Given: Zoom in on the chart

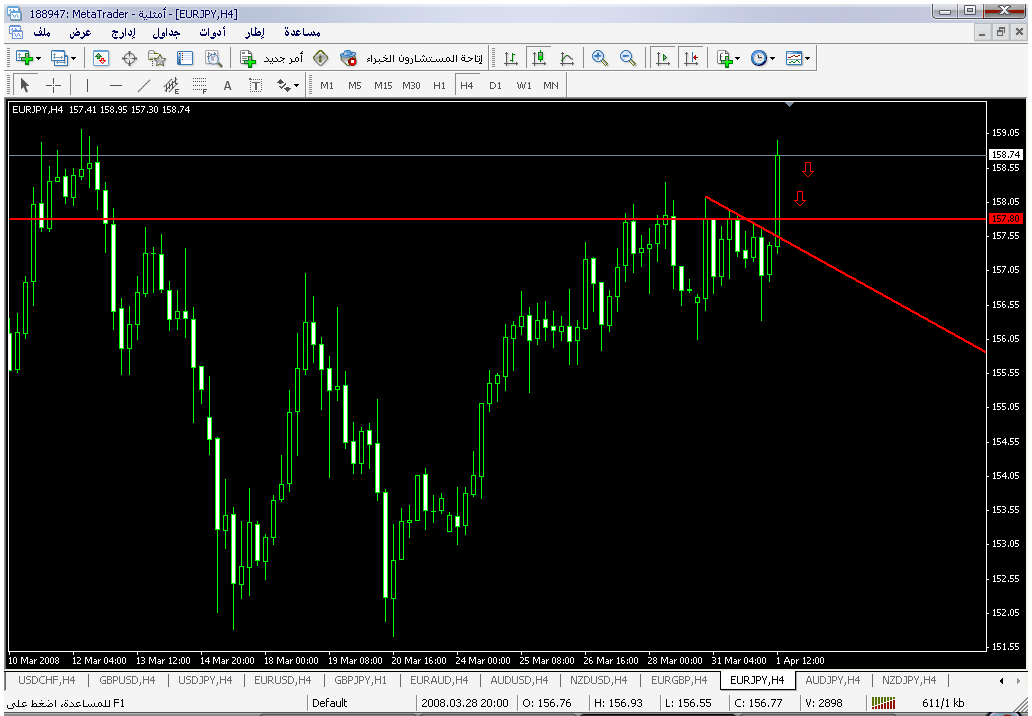Looking at the screenshot, I should (600, 59).
